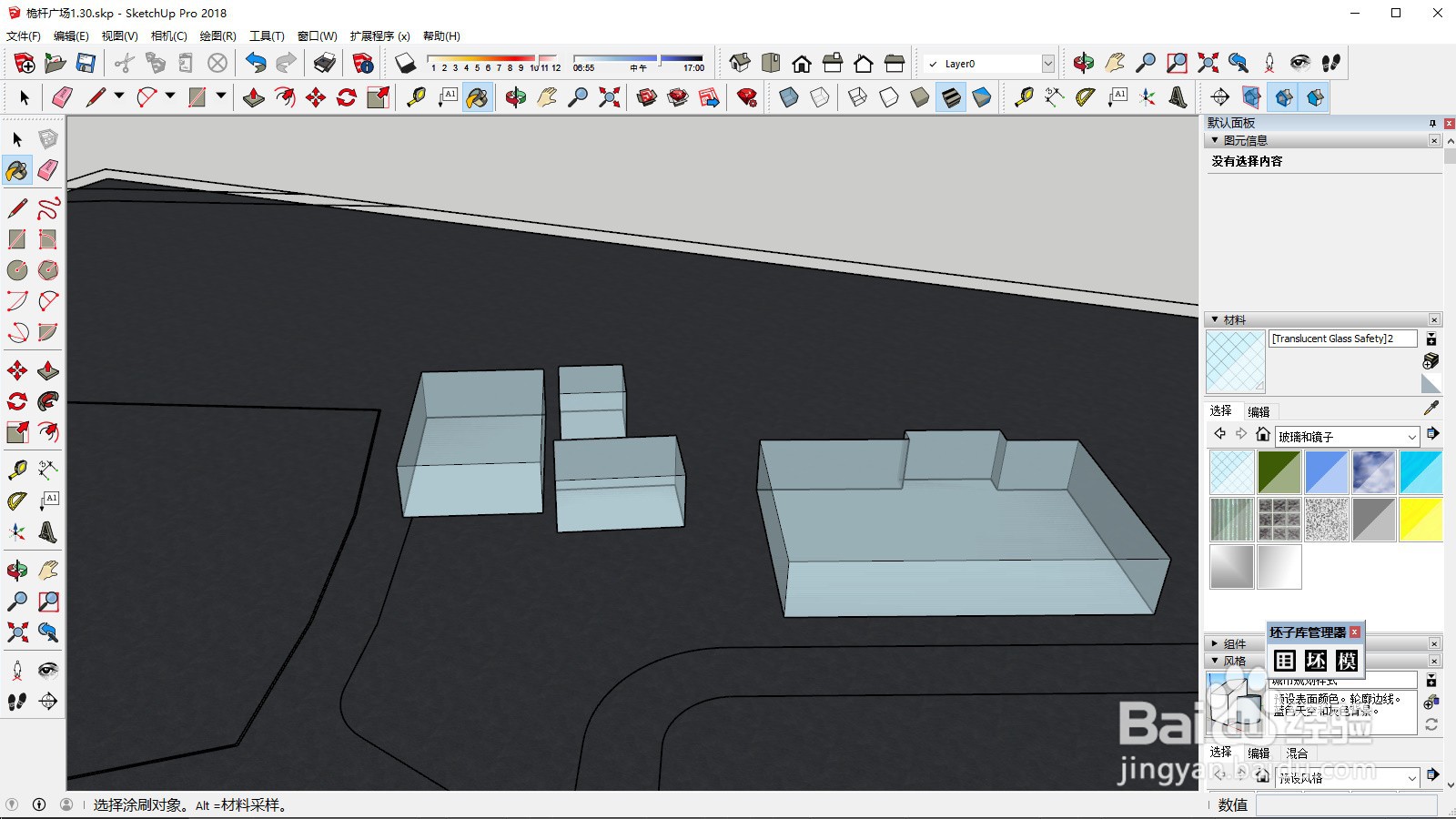Open the Layer0 layer dropdown
The height and width of the screenshot is (819, 1456).
click(1047, 64)
